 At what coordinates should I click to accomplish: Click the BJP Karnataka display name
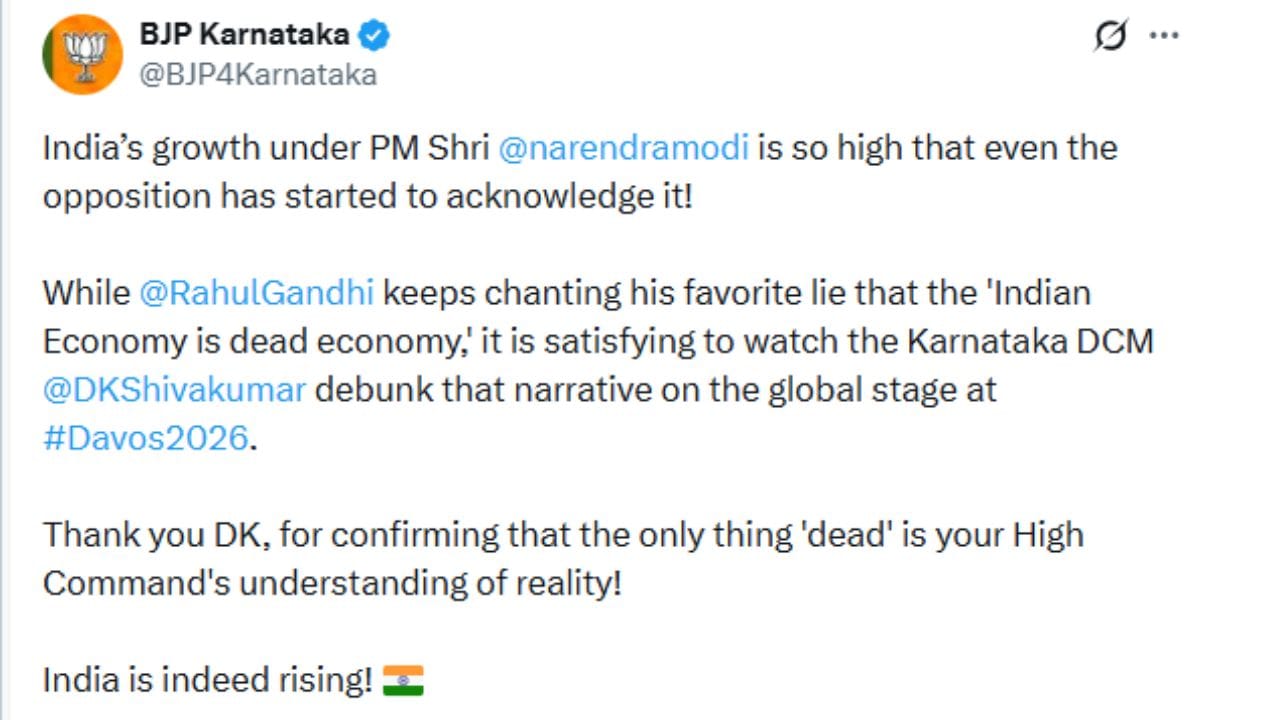246,33
